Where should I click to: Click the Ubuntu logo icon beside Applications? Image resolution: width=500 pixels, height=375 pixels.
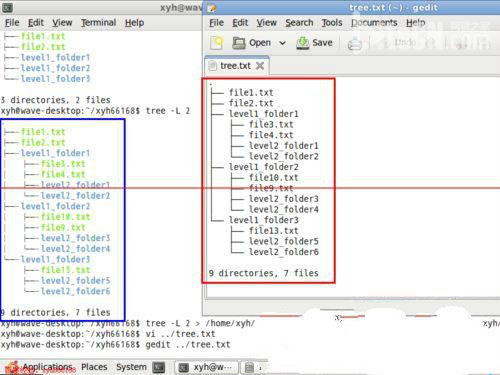[13, 367]
